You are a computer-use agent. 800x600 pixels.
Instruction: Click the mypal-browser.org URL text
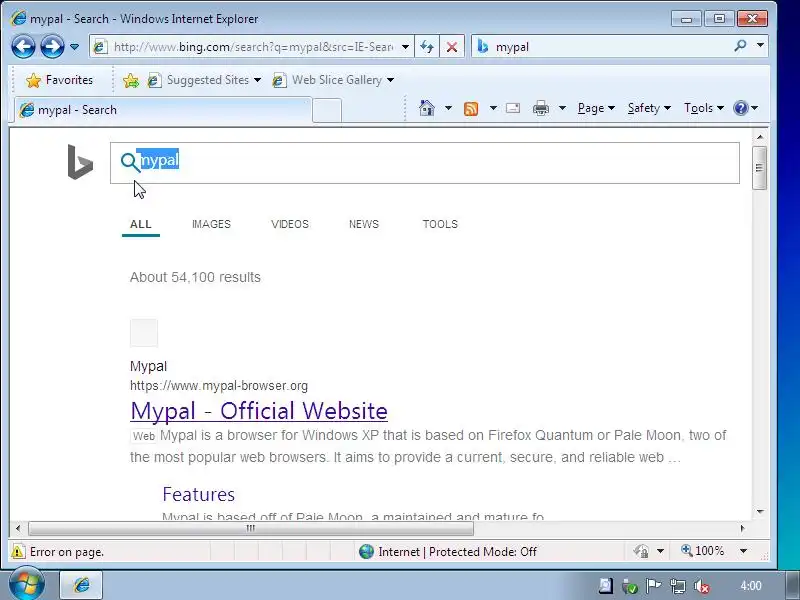click(x=219, y=386)
